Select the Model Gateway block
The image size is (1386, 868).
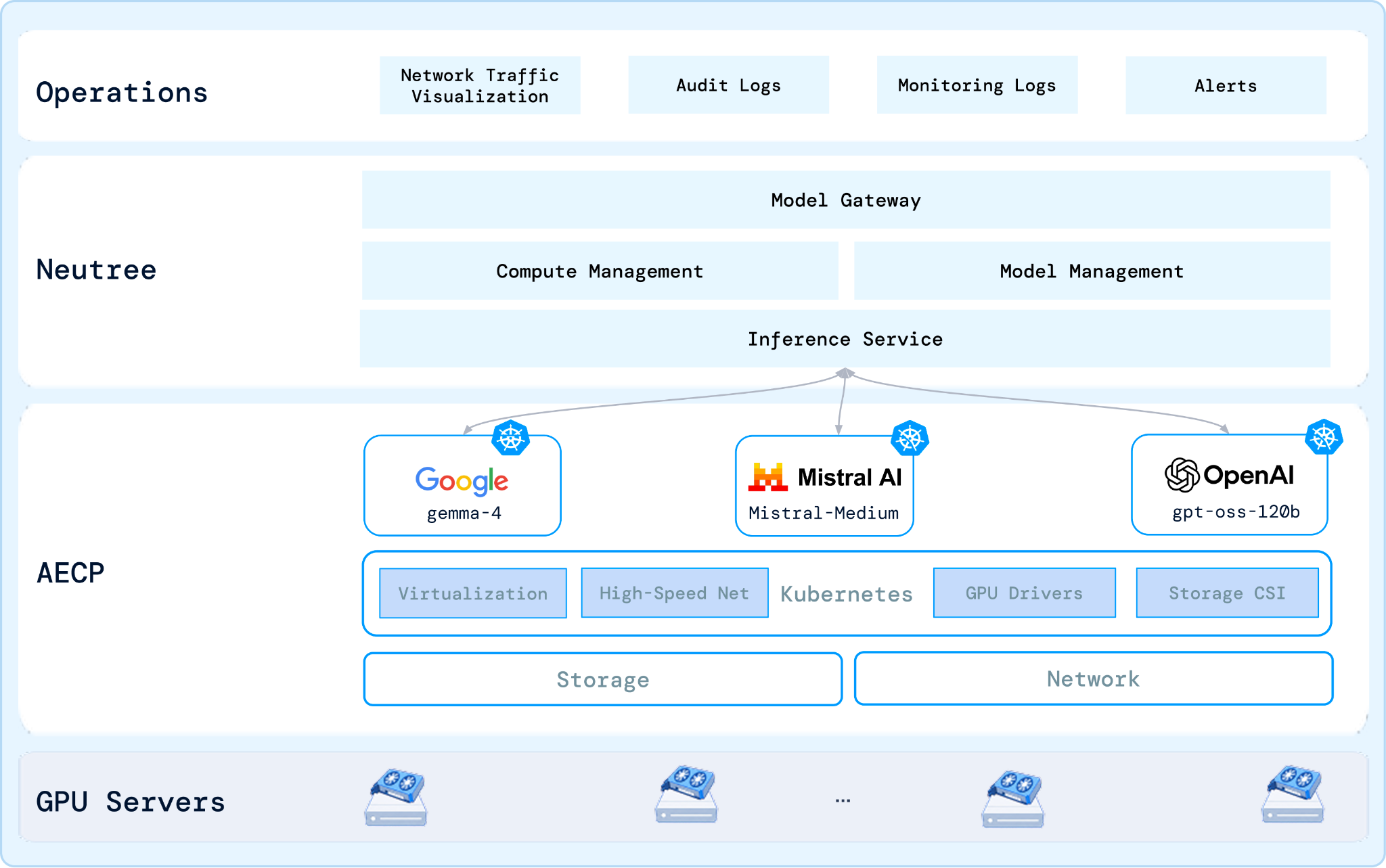coord(846,200)
